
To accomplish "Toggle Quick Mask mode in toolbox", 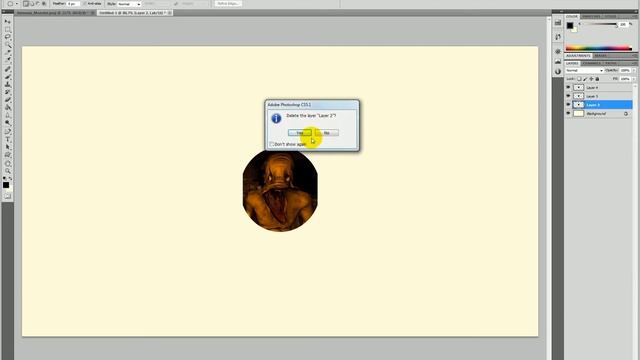I will pyautogui.click(x=7, y=196).
